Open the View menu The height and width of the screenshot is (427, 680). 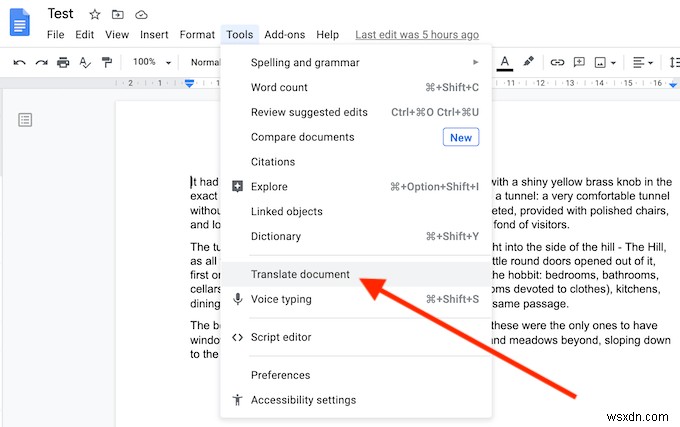pos(117,35)
